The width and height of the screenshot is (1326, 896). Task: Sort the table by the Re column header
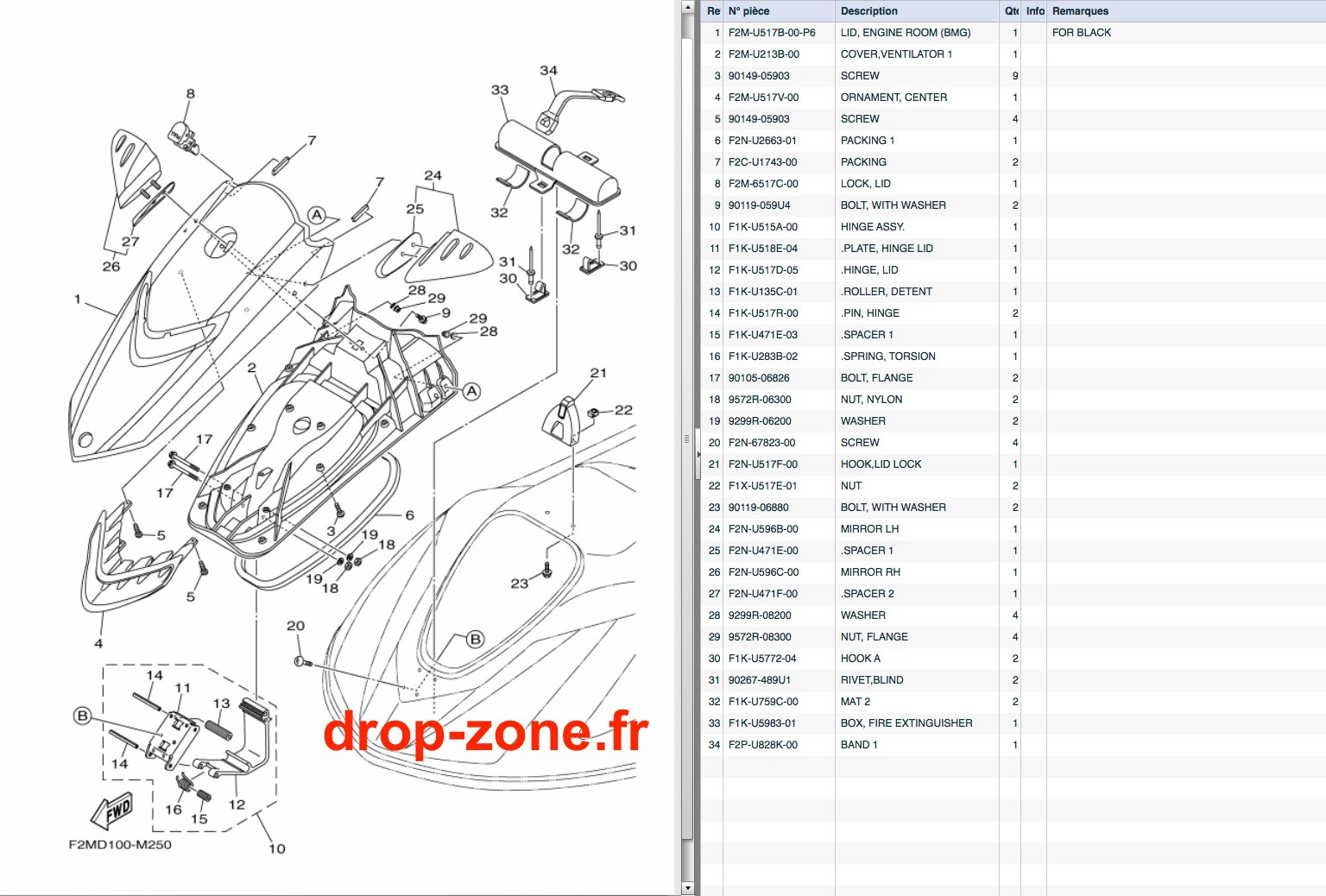(713, 11)
